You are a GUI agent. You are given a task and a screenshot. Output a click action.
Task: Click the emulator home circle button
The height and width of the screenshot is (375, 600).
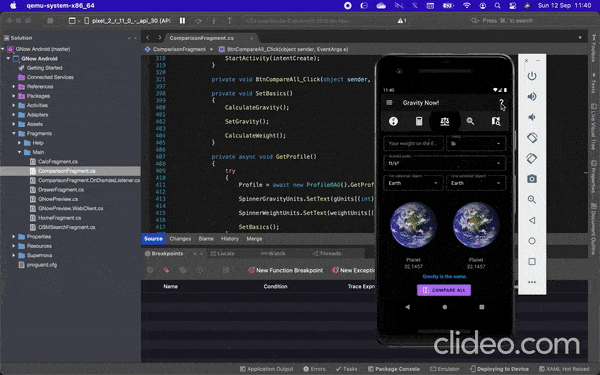532,241
